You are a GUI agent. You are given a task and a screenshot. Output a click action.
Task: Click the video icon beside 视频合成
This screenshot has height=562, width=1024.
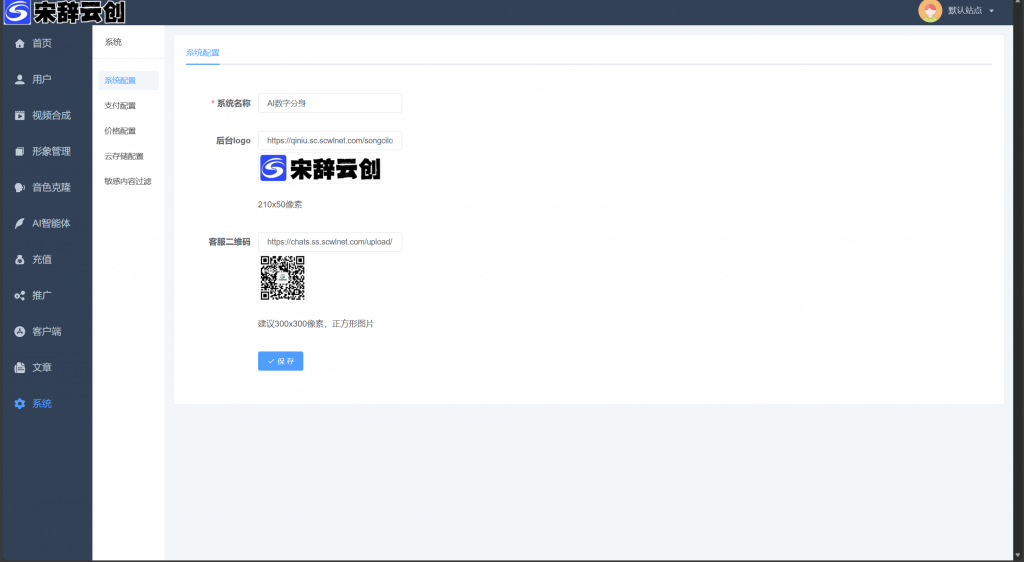[x=20, y=116]
